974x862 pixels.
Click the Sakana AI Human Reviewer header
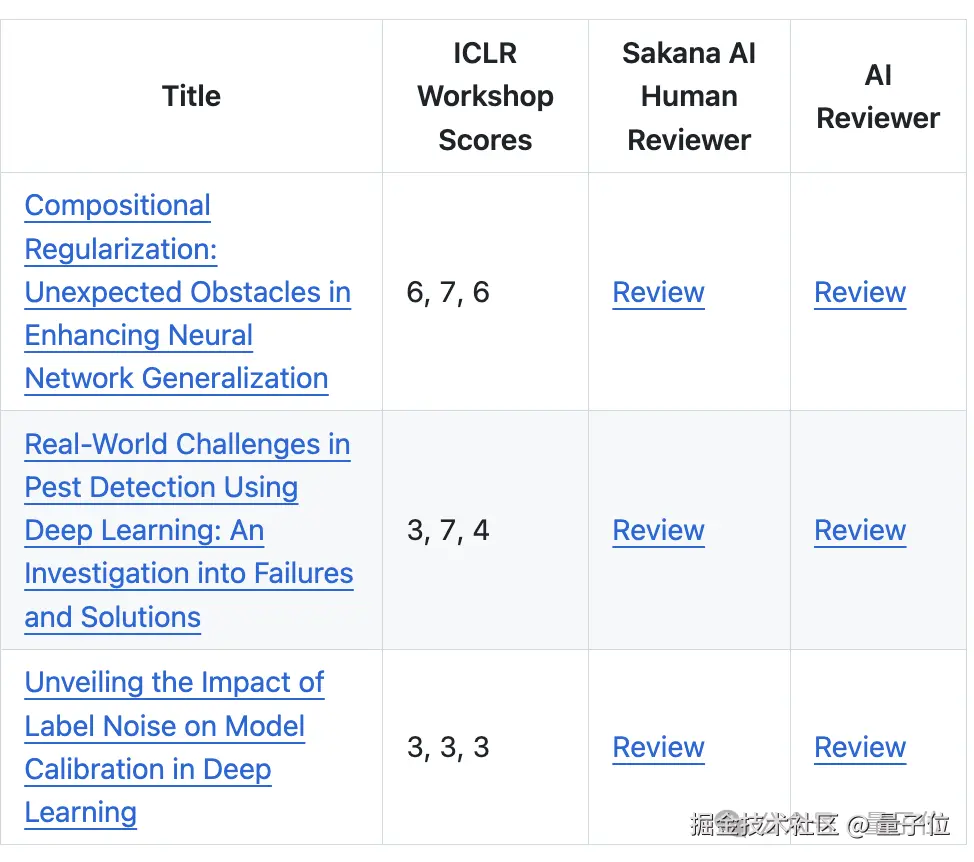click(689, 96)
